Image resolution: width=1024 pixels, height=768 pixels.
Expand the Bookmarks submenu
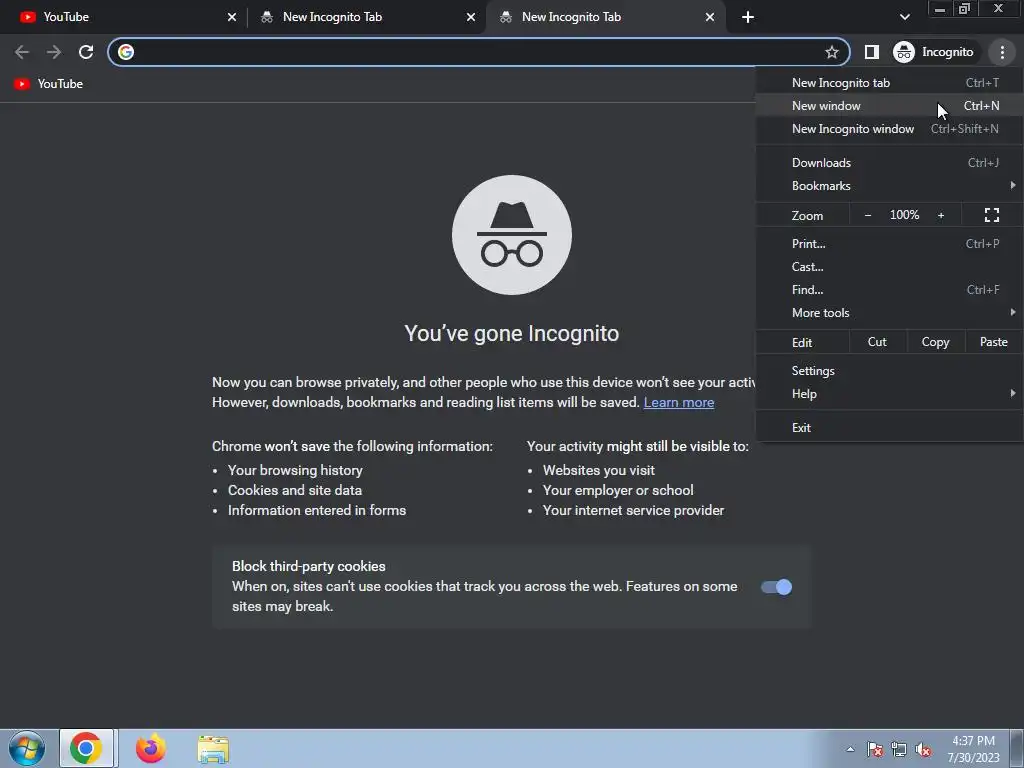tap(889, 186)
